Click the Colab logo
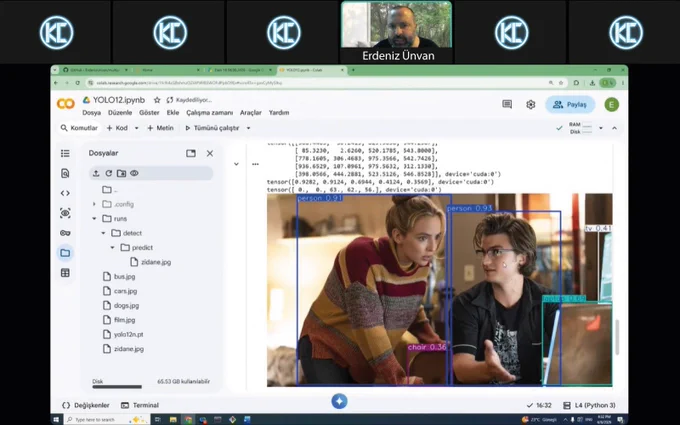This screenshot has width=680, height=425. pos(66,104)
